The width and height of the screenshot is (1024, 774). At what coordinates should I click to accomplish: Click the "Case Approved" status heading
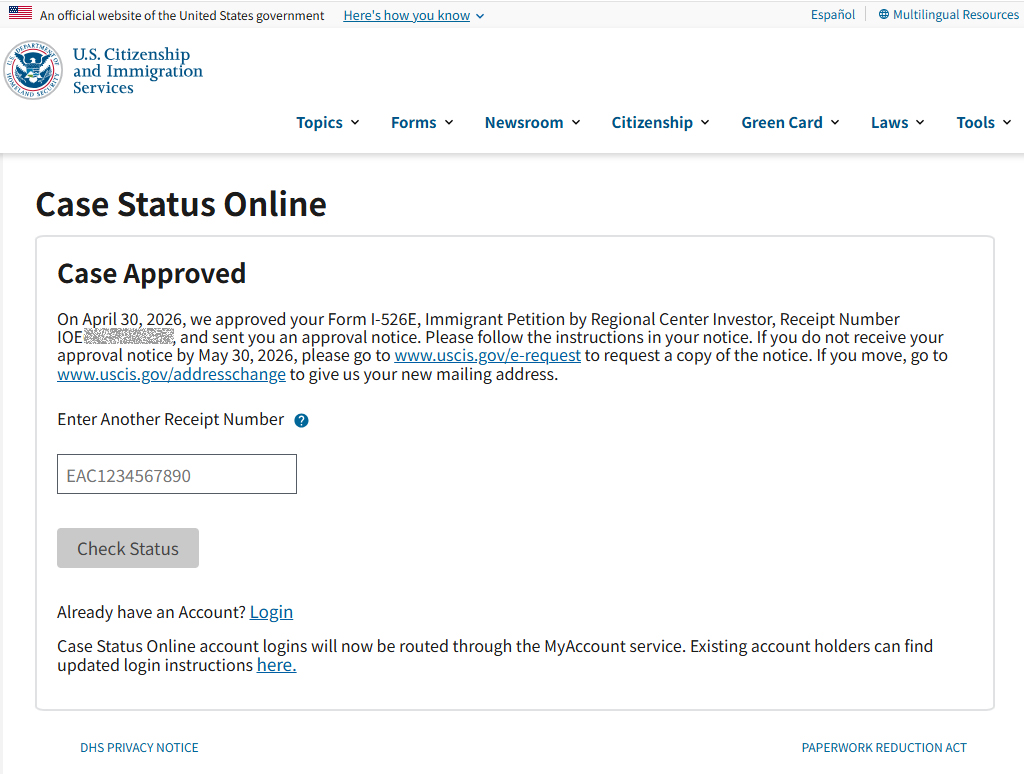(x=152, y=274)
